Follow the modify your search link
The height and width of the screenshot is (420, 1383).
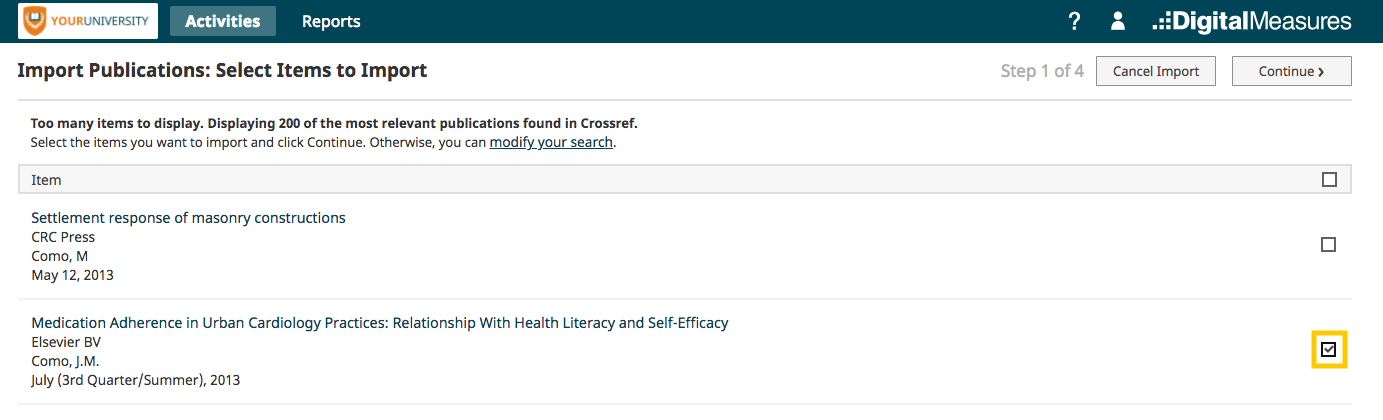click(x=551, y=143)
